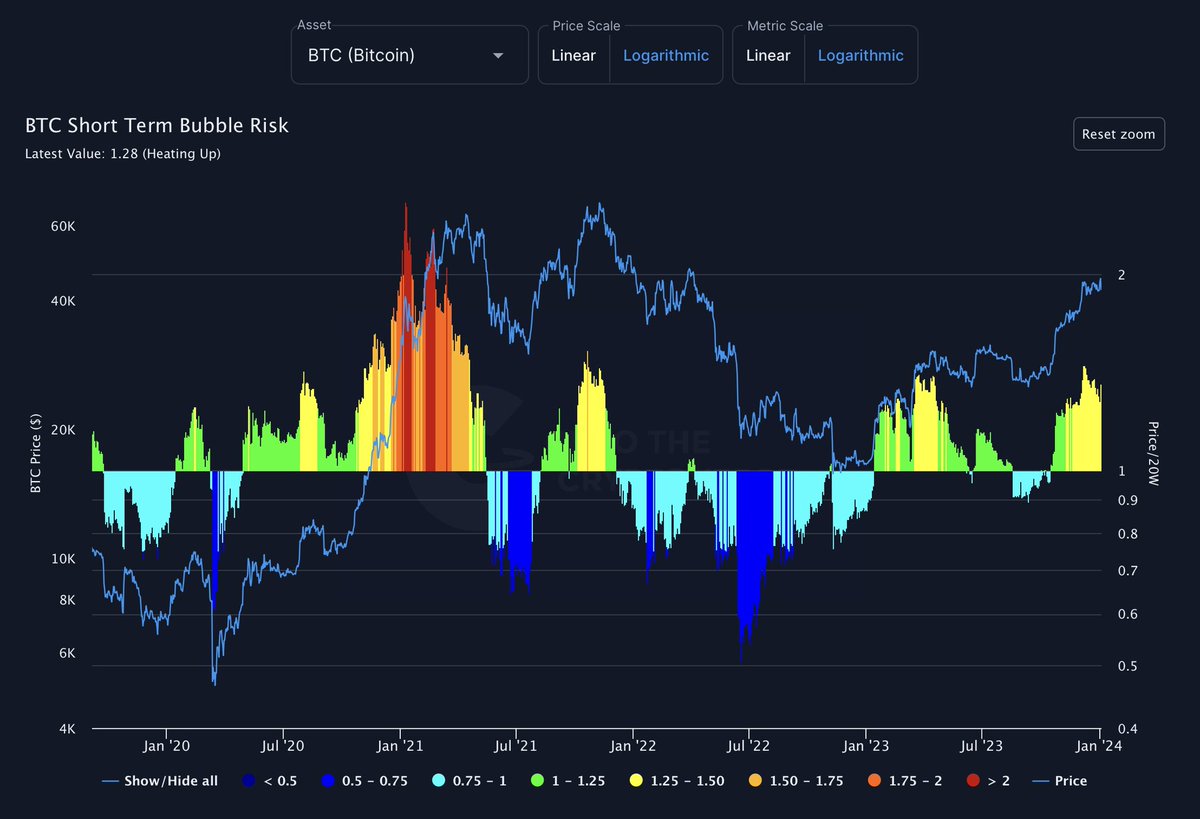Viewport: 1200px width, 819px height.
Task: Toggle the Price line legend item
Action: tap(1062, 781)
